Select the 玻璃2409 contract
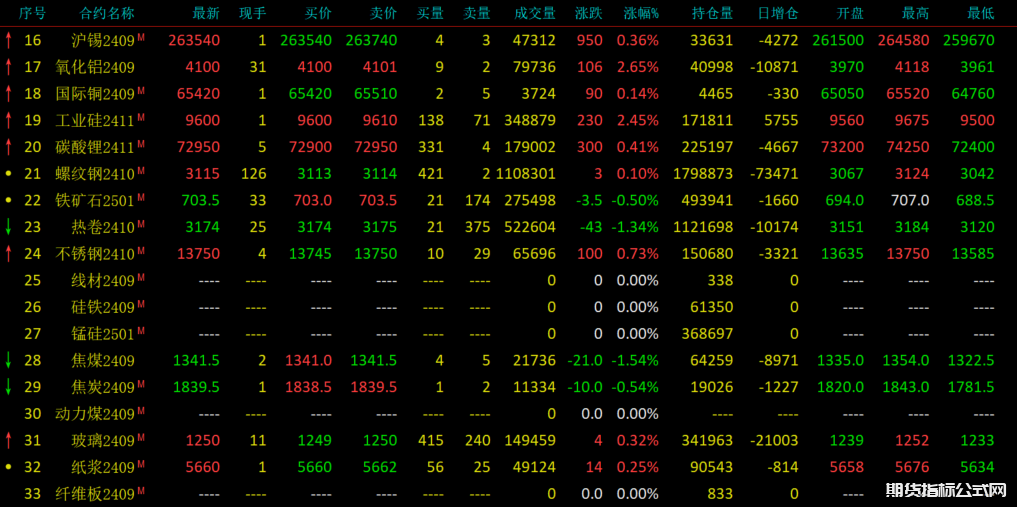 click(x=103, y=440)
